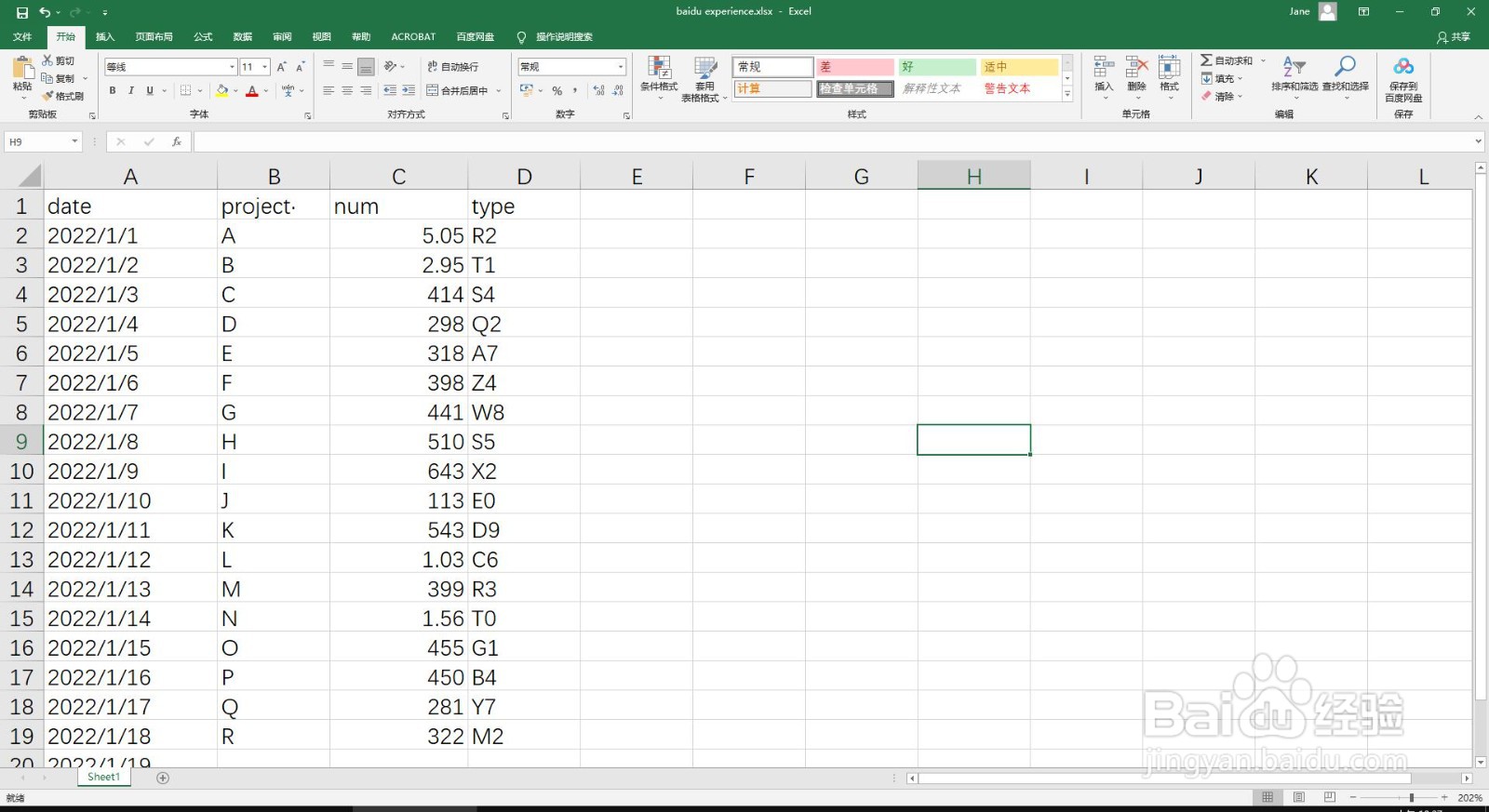This screenshot has height=812, width=1489.
Task: Open the font name dropdown 等线
Action: [232, 67]
